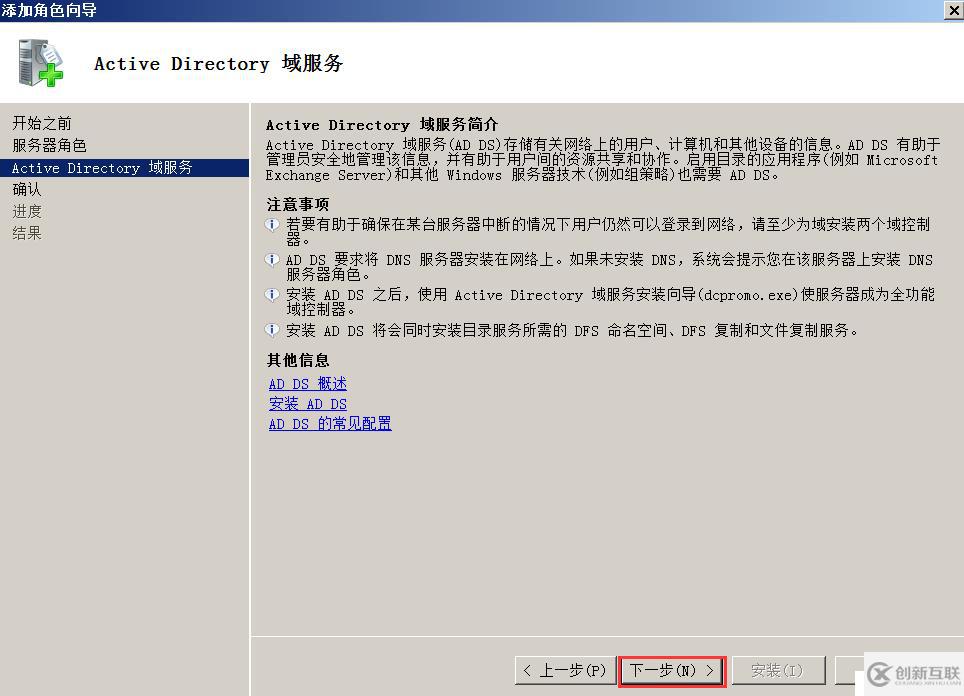
Task: Select the Active Directory 域服务 sidebar step
Action: (124, 168)
